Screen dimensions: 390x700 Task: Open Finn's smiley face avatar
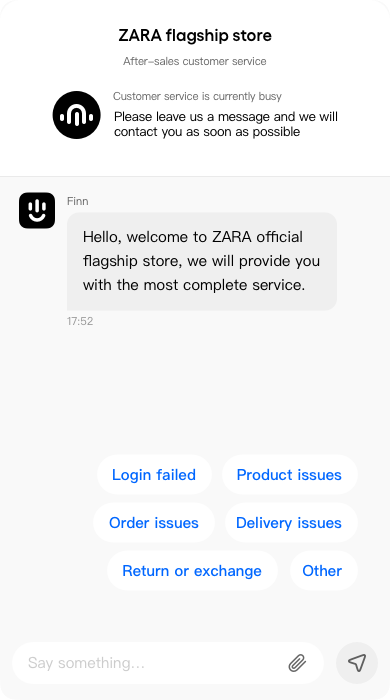point(37,210)
